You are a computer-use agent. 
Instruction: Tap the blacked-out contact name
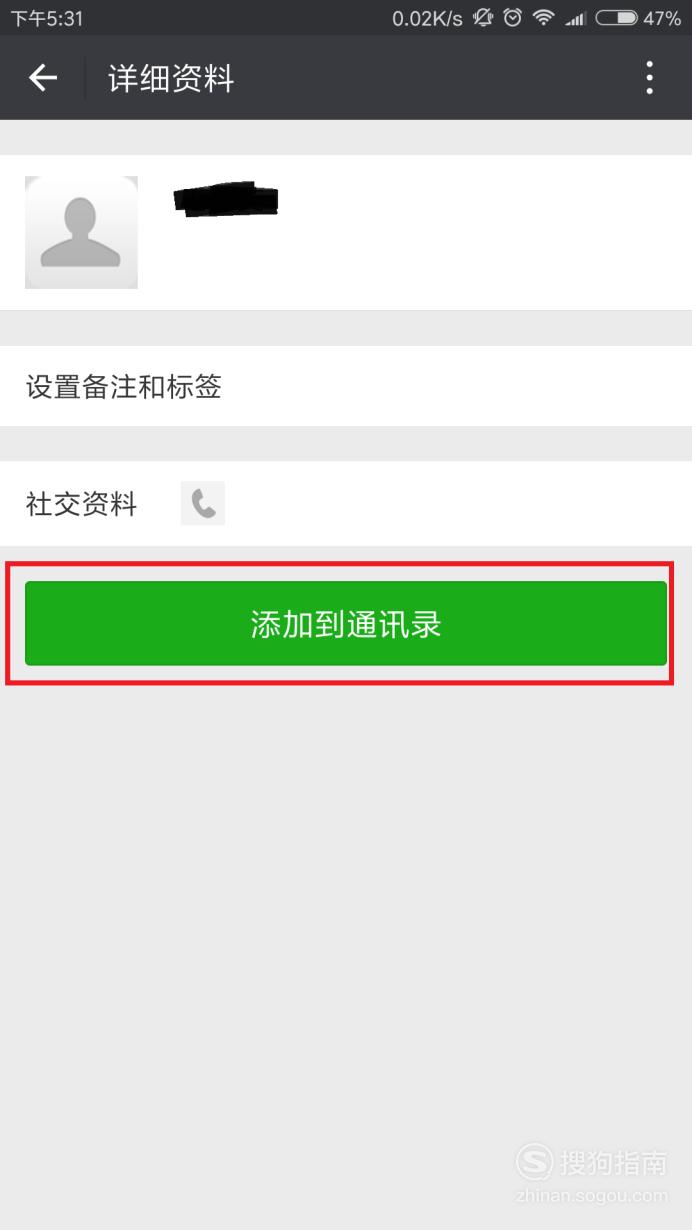coord(226,198)
